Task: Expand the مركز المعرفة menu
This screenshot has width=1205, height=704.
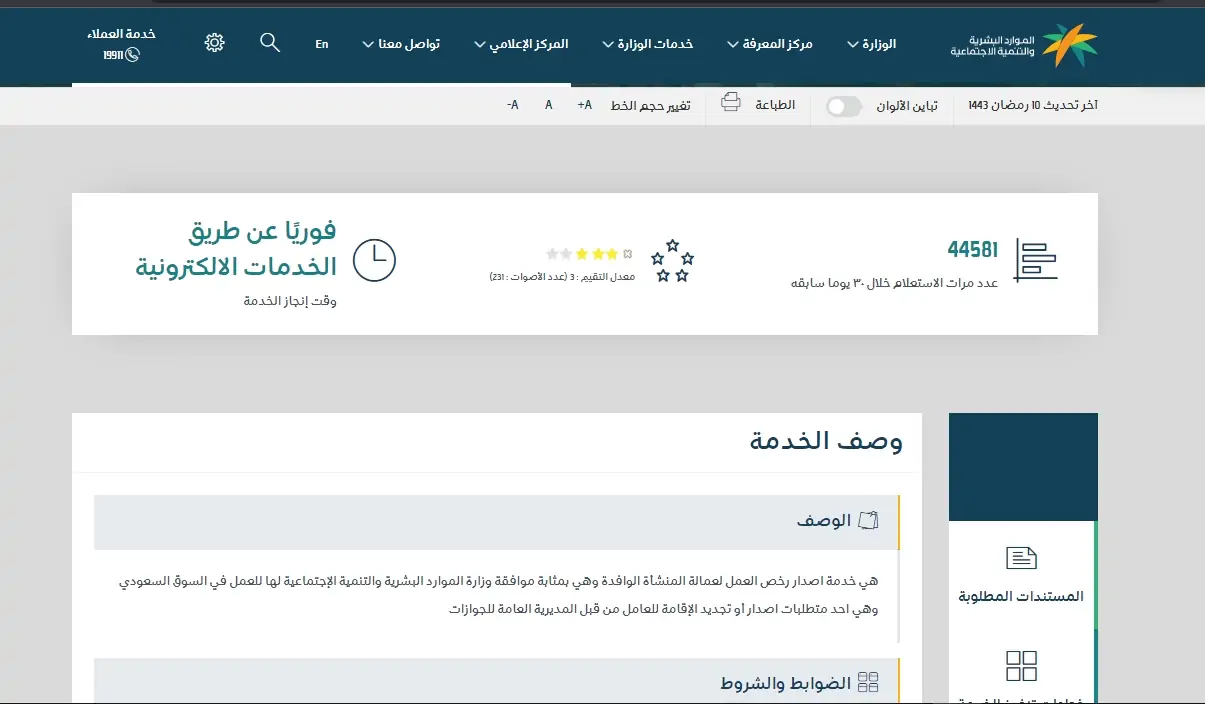Action: pos(770,44)
